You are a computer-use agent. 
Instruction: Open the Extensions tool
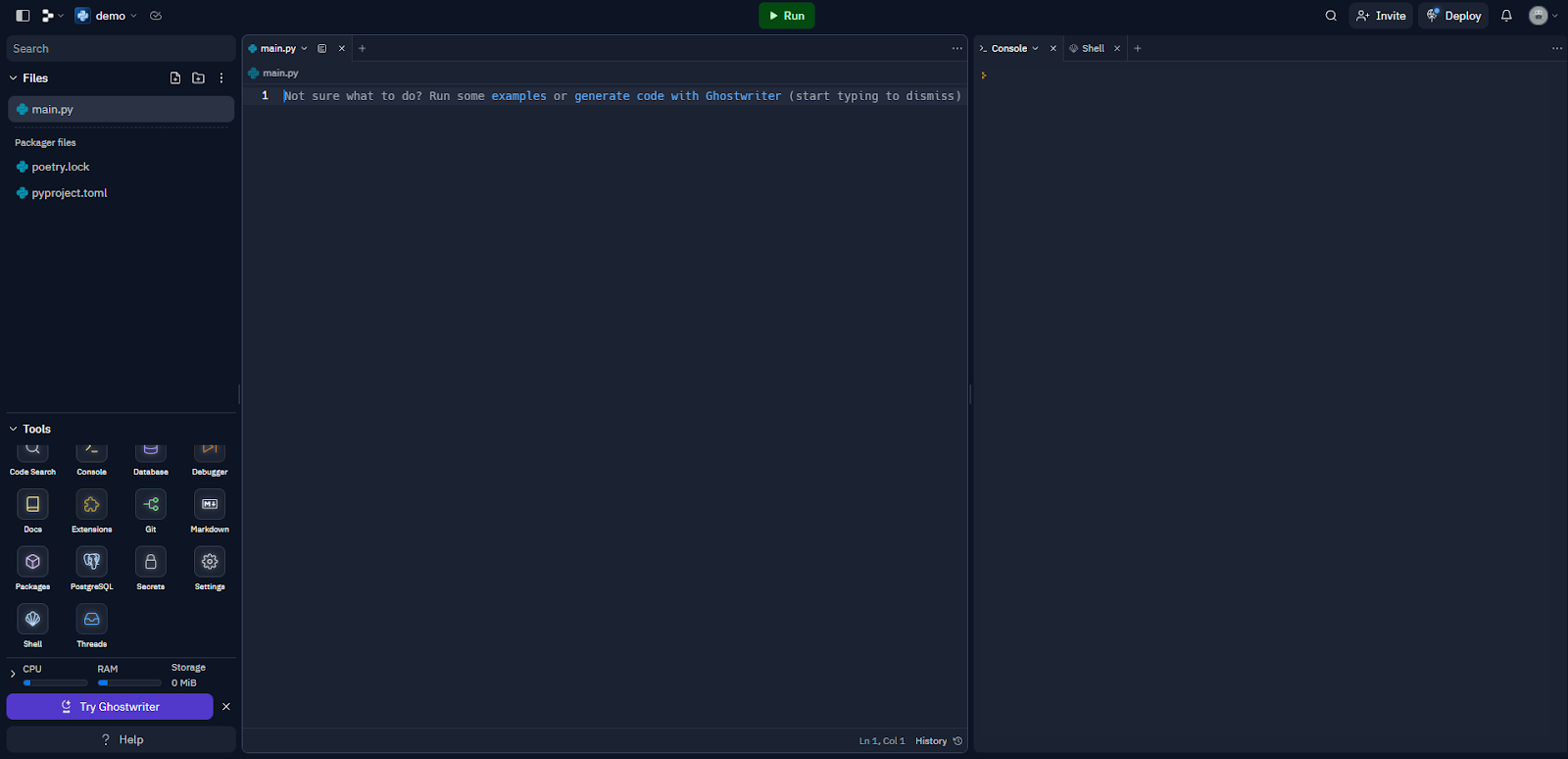tap(92, 505)
